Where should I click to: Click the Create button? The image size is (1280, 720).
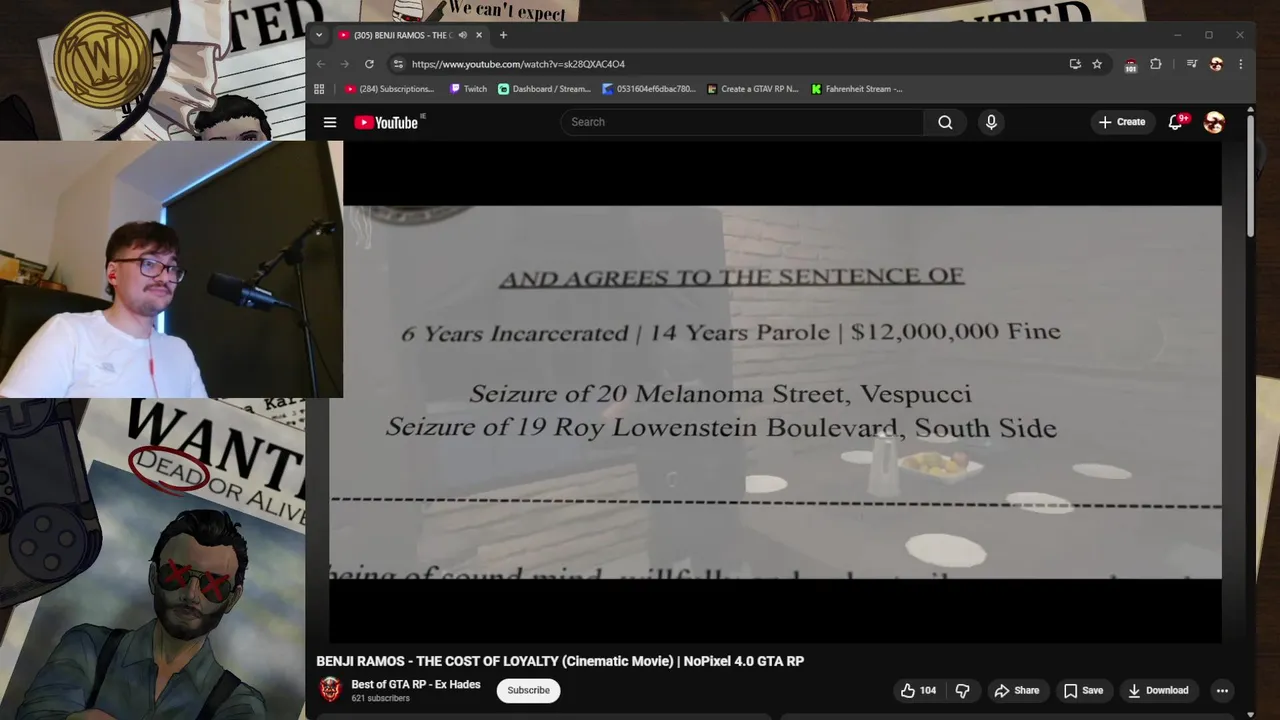coord(1122,122)
